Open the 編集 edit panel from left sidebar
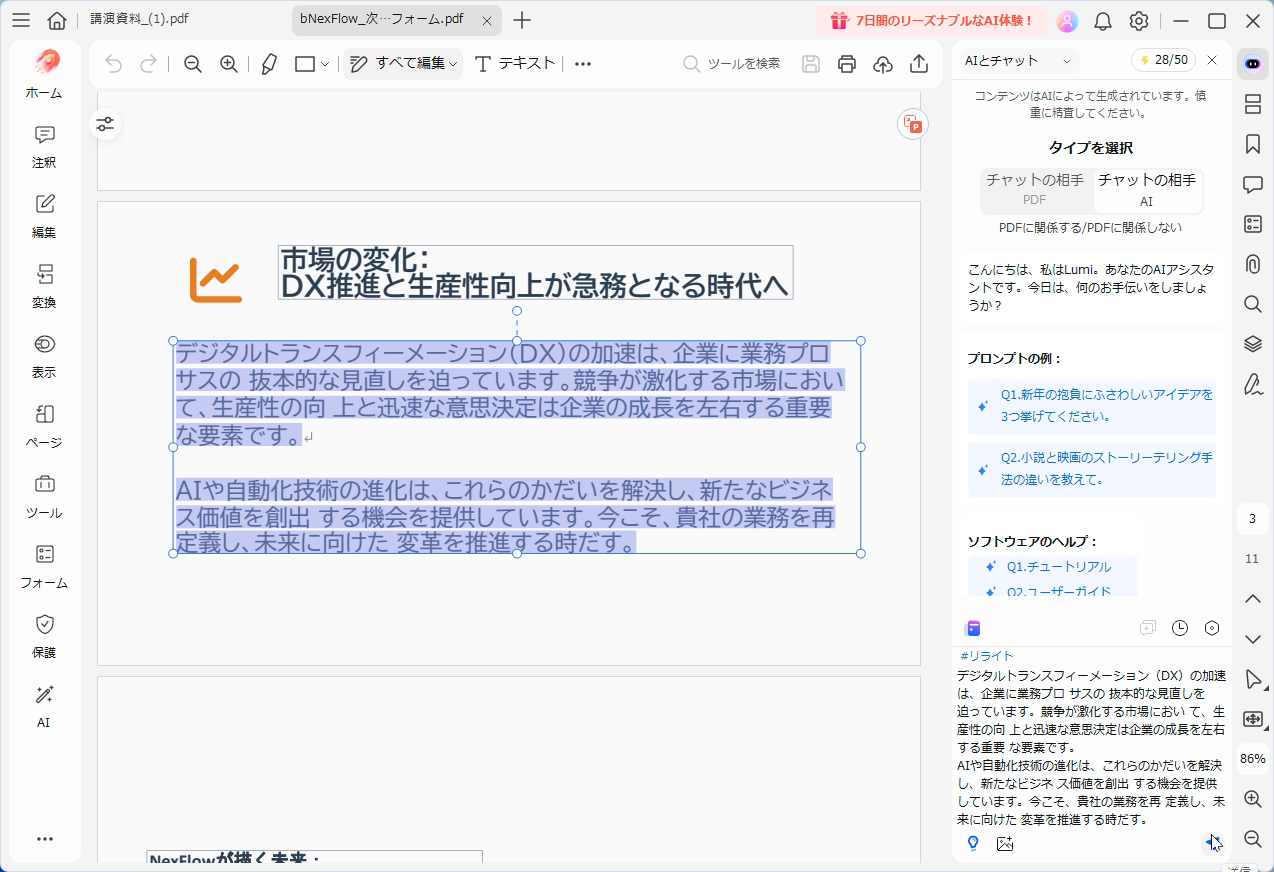 point(43,217)
